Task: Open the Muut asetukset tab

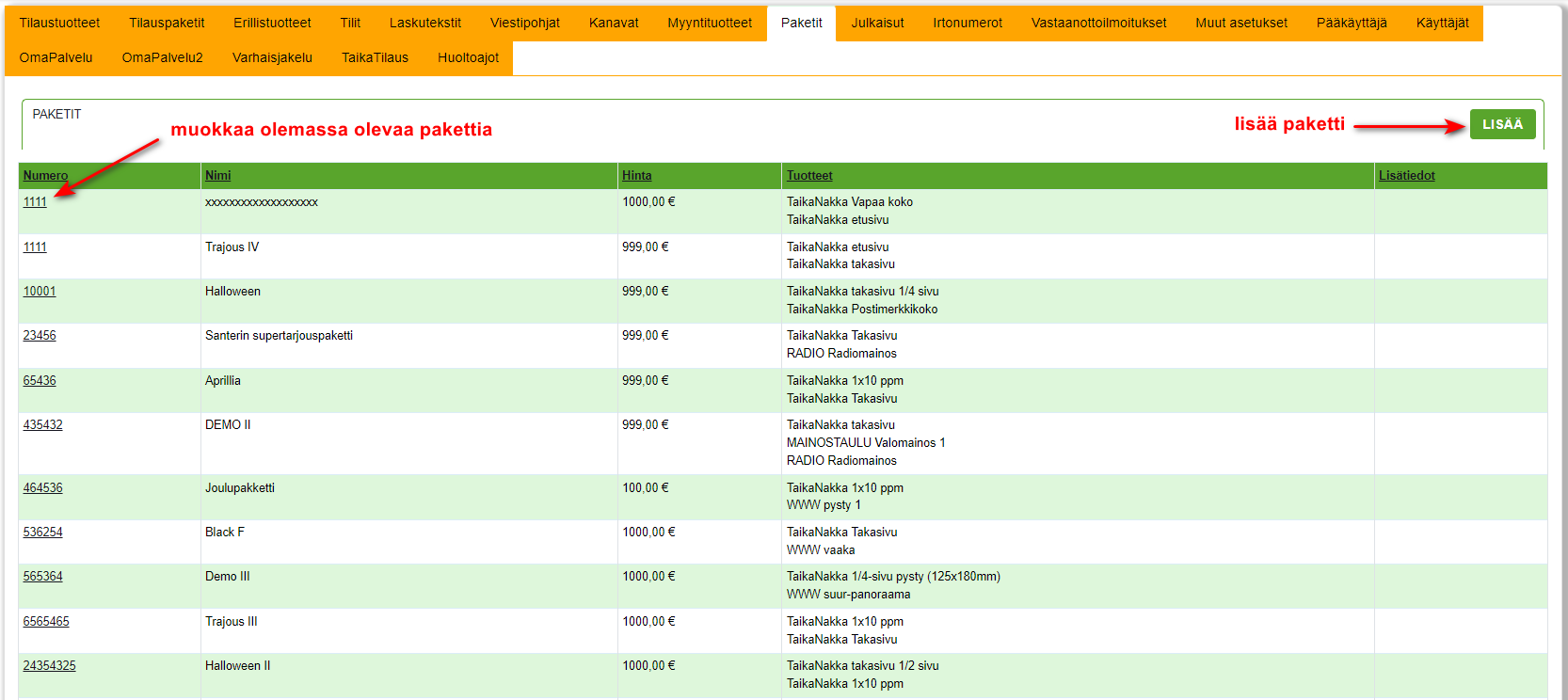Action: 1241,23
